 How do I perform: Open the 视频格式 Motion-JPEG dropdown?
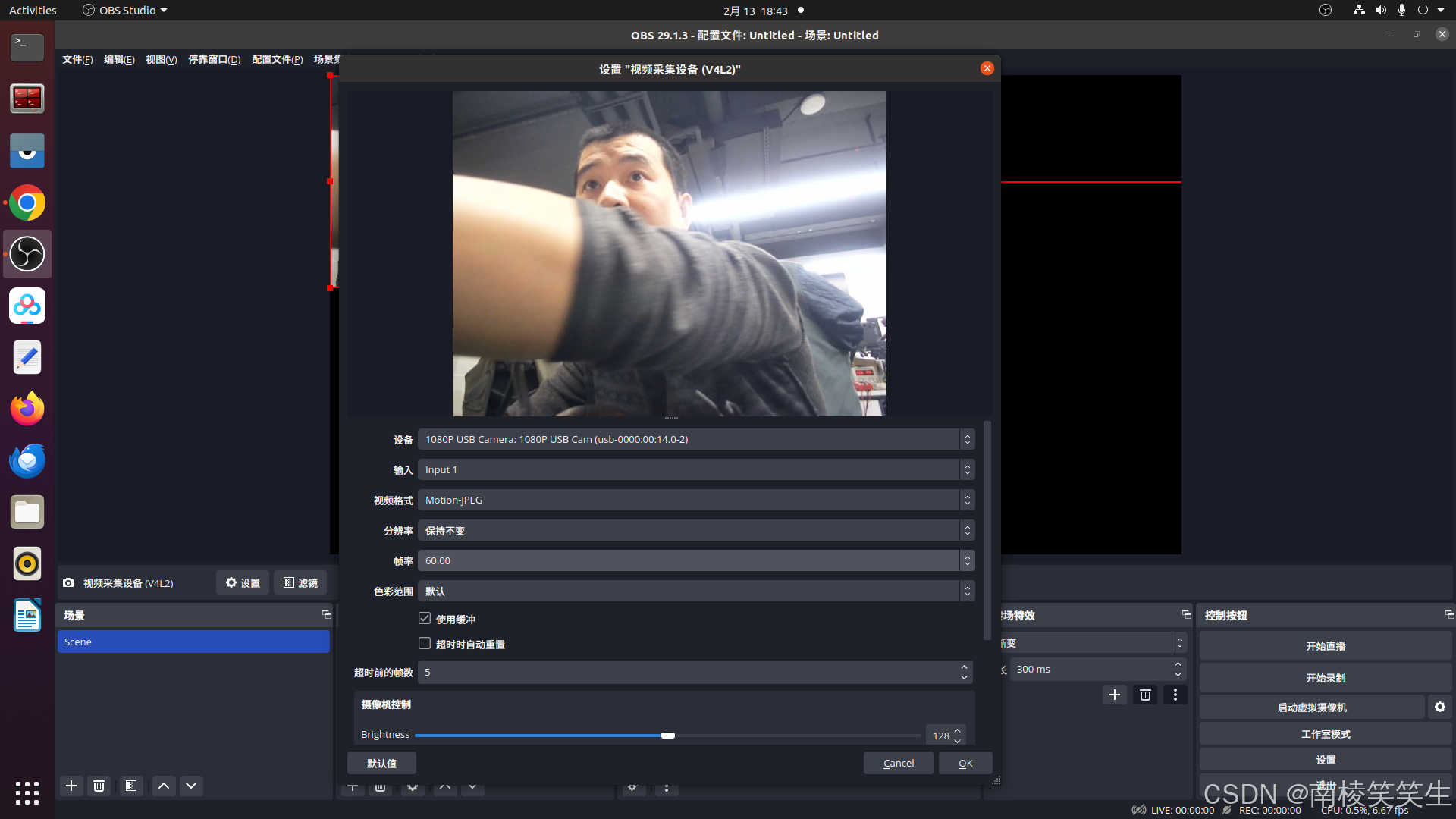point(695,500)
